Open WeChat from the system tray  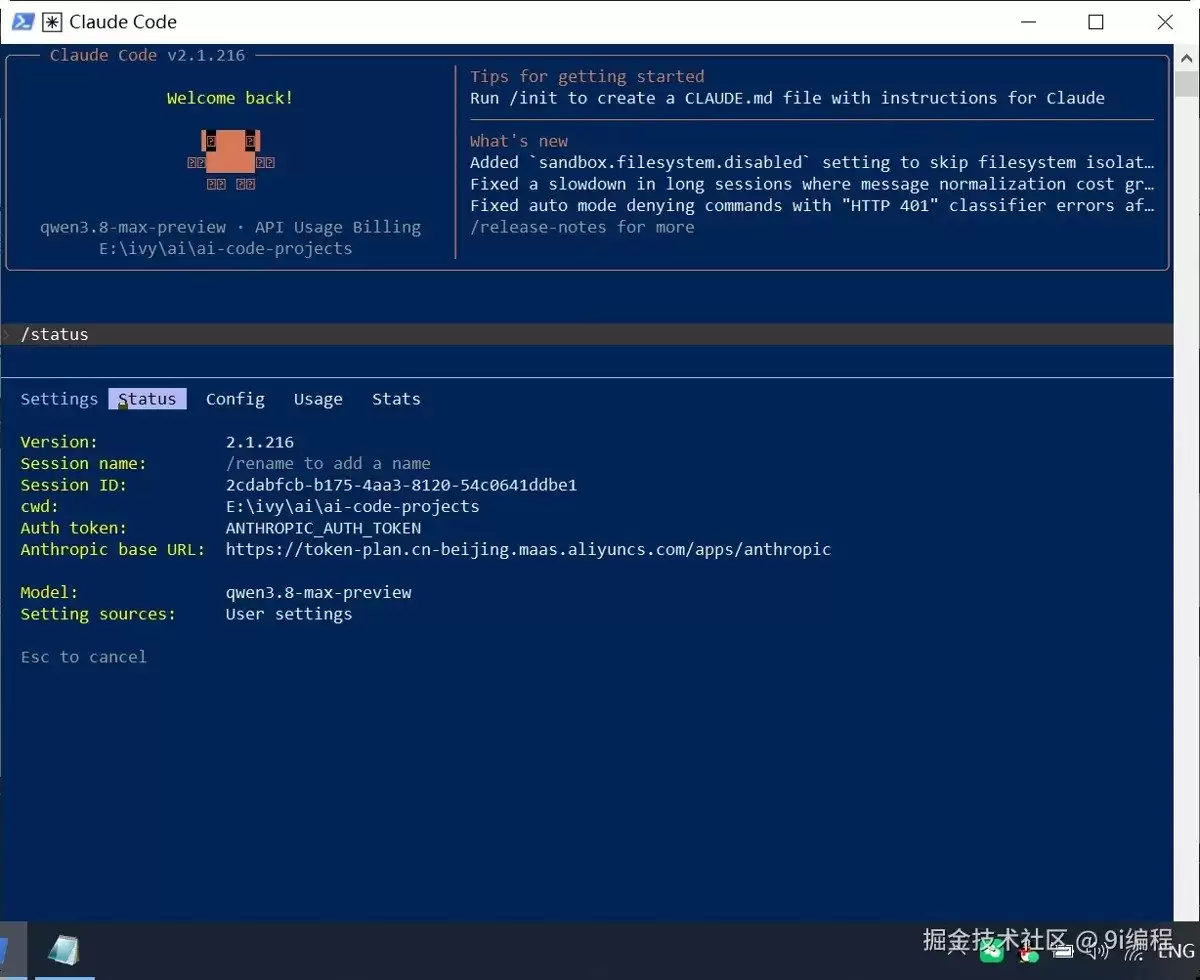992,952
